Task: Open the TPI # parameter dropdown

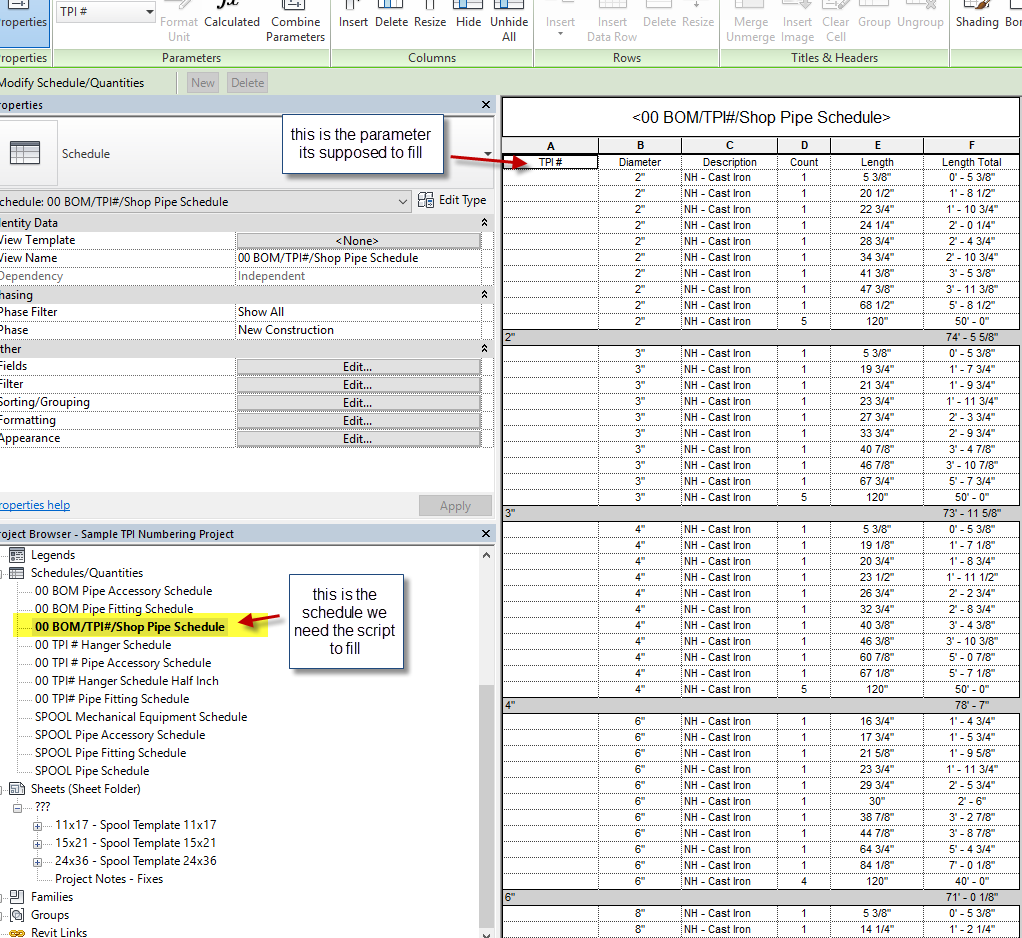Action: [x=148, y=12]
